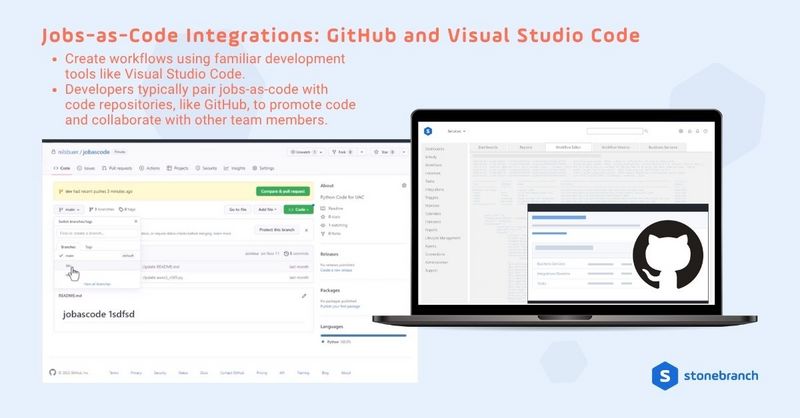Viewport: 800px width, 418px height.
Task: Open the Code tab in GitHub repo
Action: coord(62,168)
